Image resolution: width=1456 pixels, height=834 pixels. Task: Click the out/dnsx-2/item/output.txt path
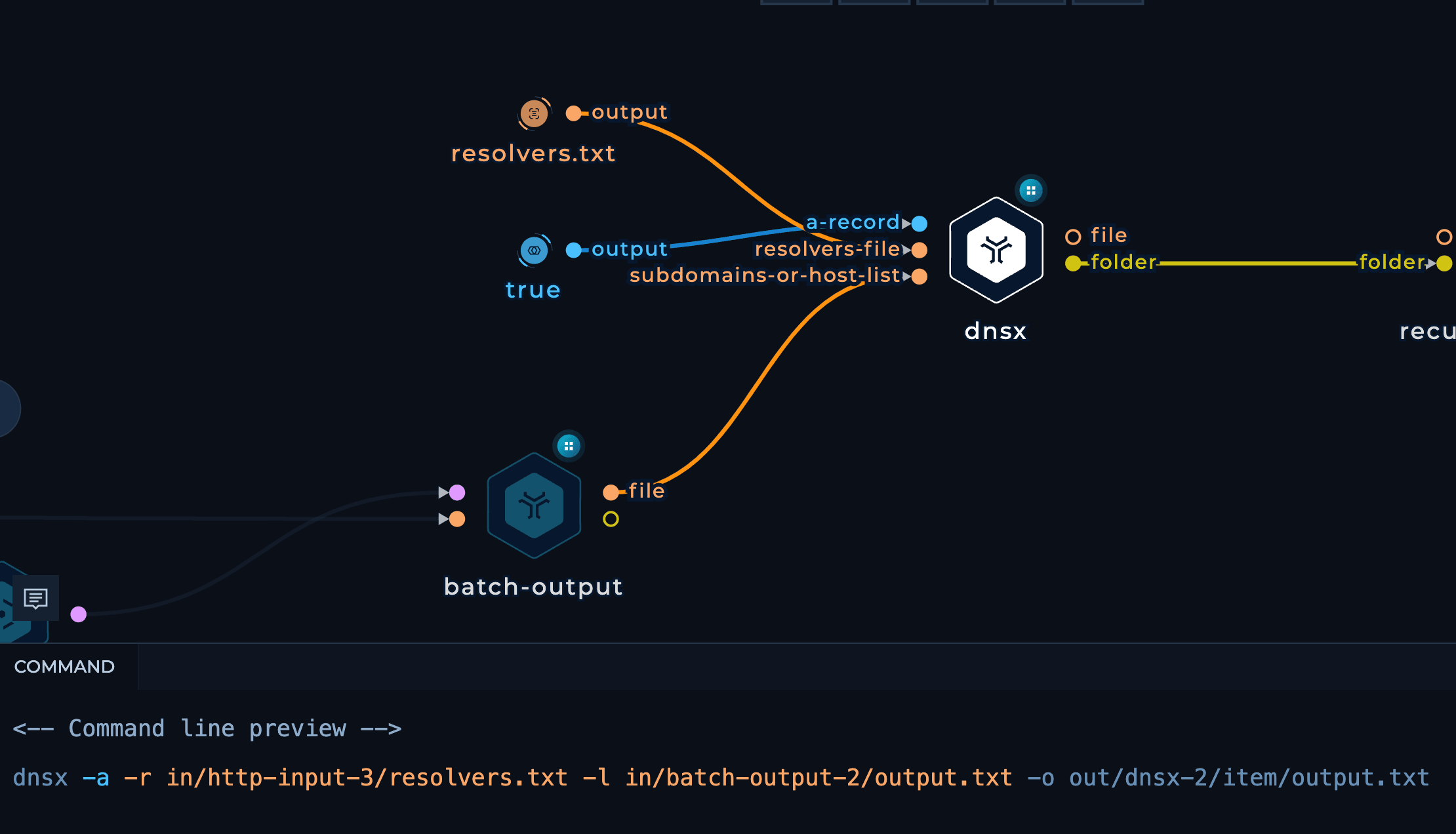pos(1249,778)
